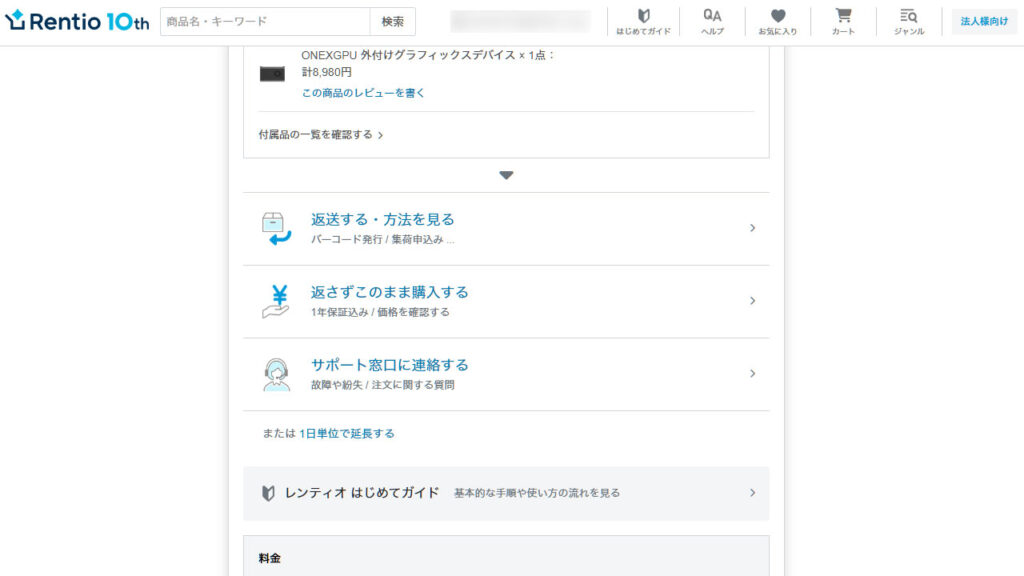Select 基本的な手順や使い方の流れを見る text
The width and height of the screenshot is (1024, 576).
coord(537,493)
